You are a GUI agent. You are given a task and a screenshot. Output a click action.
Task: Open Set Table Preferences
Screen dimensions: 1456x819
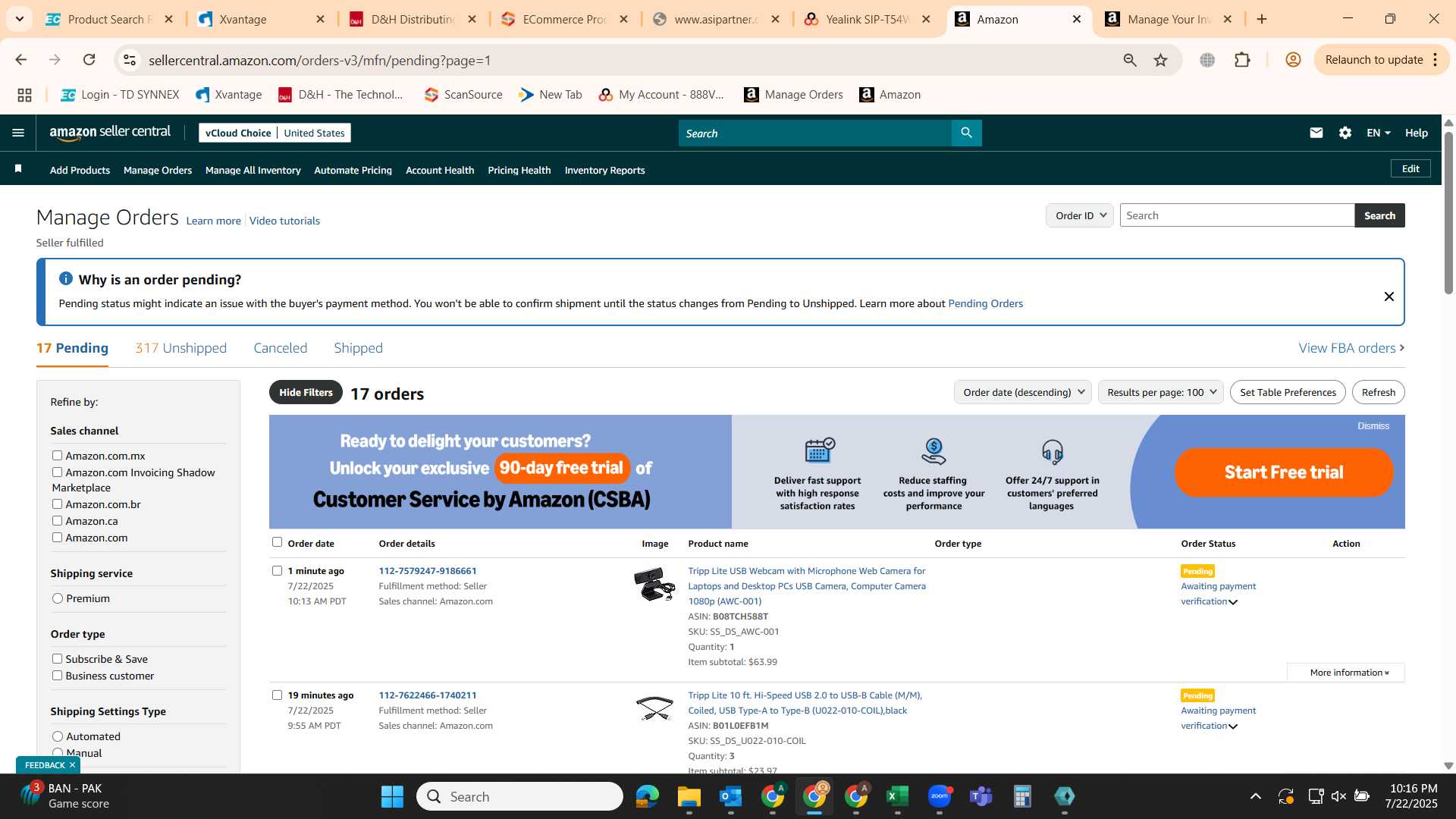(x=1288, y=392)
